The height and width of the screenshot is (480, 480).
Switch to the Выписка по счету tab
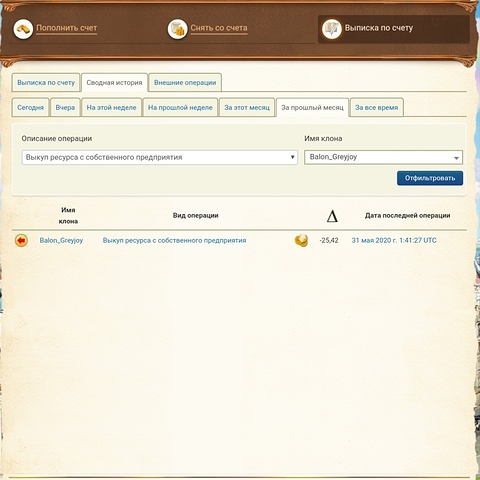point(46,83)
